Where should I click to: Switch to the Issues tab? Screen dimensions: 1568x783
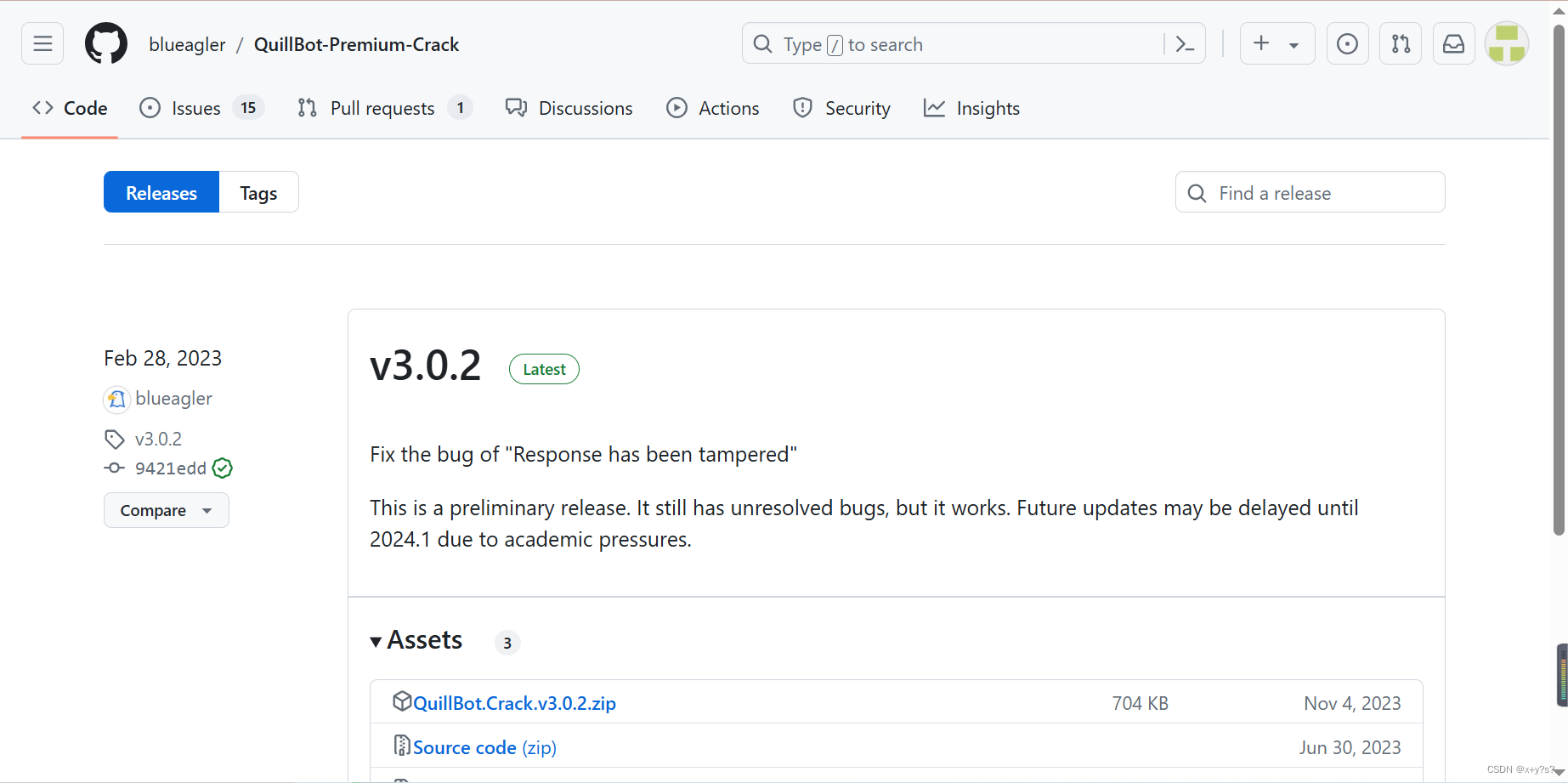pos(201,108)
